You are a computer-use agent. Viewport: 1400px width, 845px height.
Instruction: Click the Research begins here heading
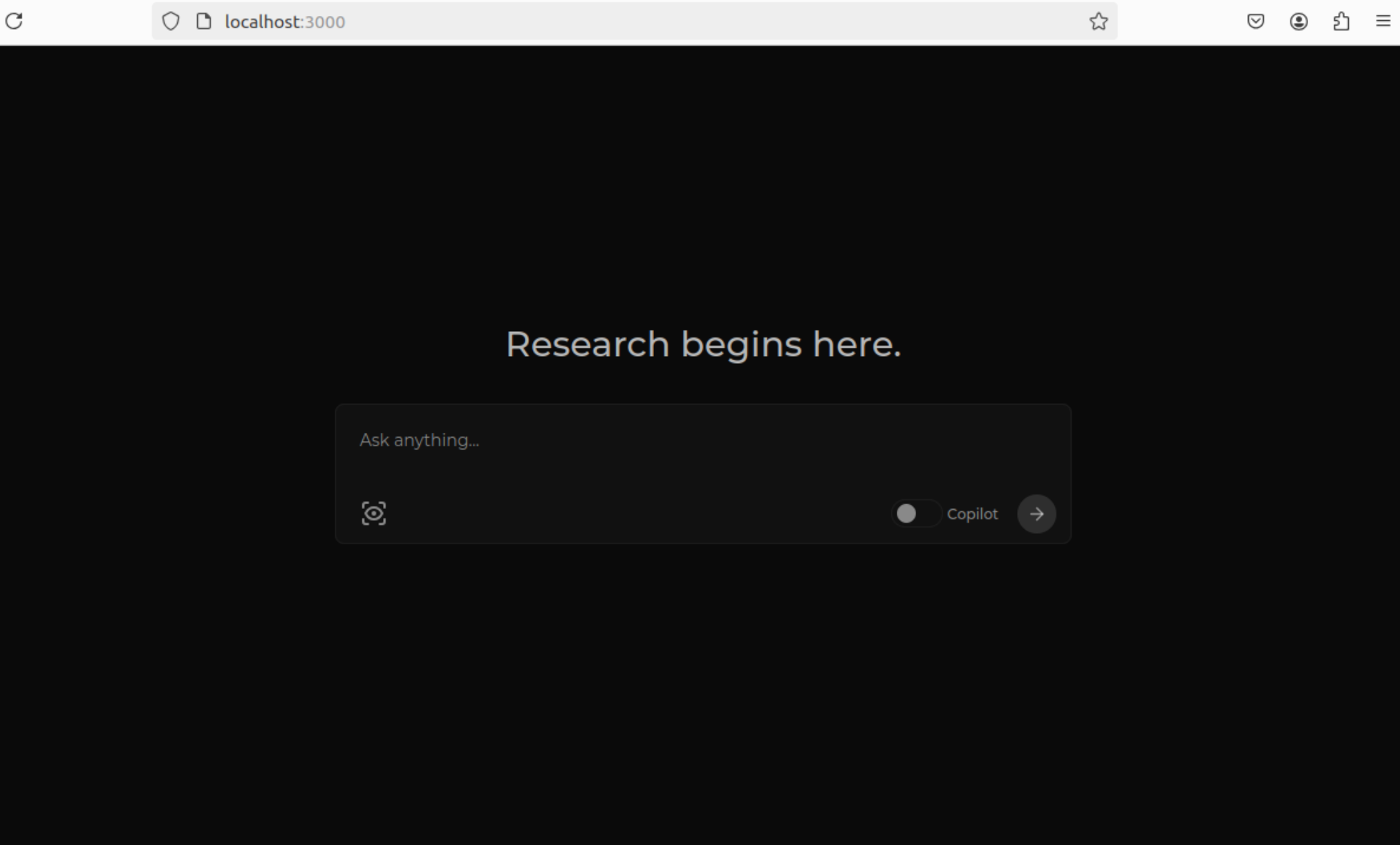[x=703, y=344]
